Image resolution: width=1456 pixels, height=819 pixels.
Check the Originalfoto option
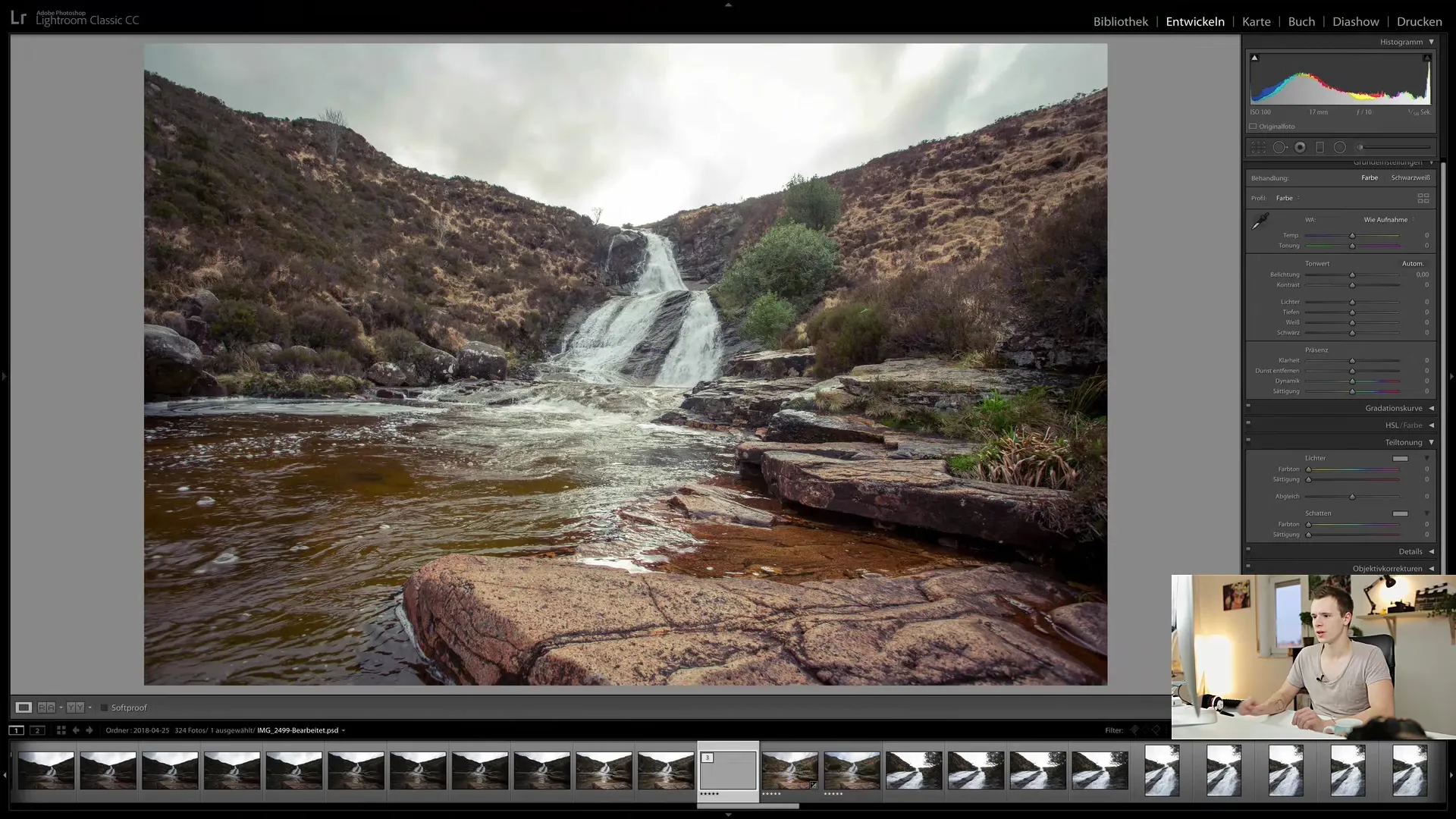tap(1254, 127)
